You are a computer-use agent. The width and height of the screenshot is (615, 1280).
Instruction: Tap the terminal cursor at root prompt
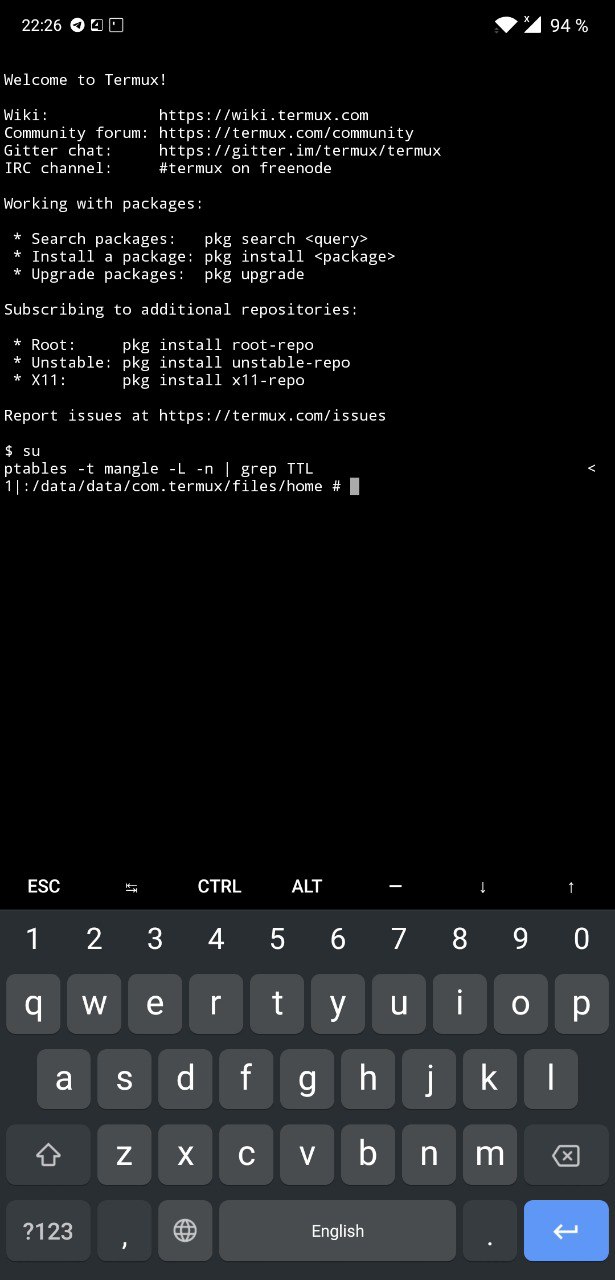354,486
